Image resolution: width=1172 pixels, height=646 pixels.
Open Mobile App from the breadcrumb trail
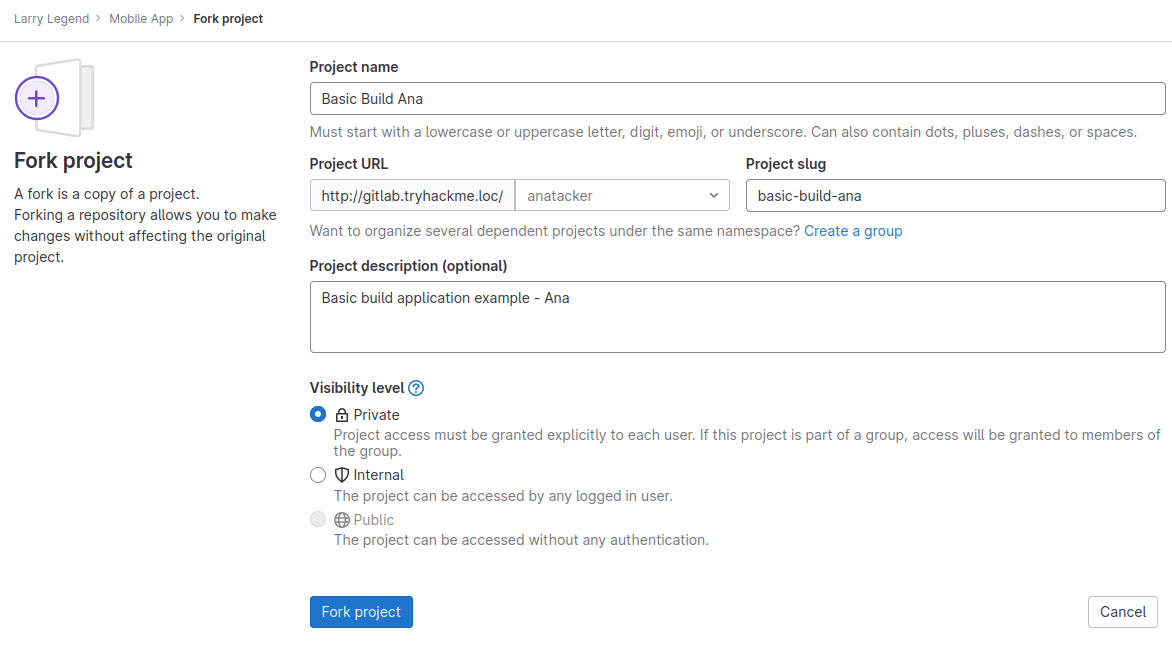140,18
